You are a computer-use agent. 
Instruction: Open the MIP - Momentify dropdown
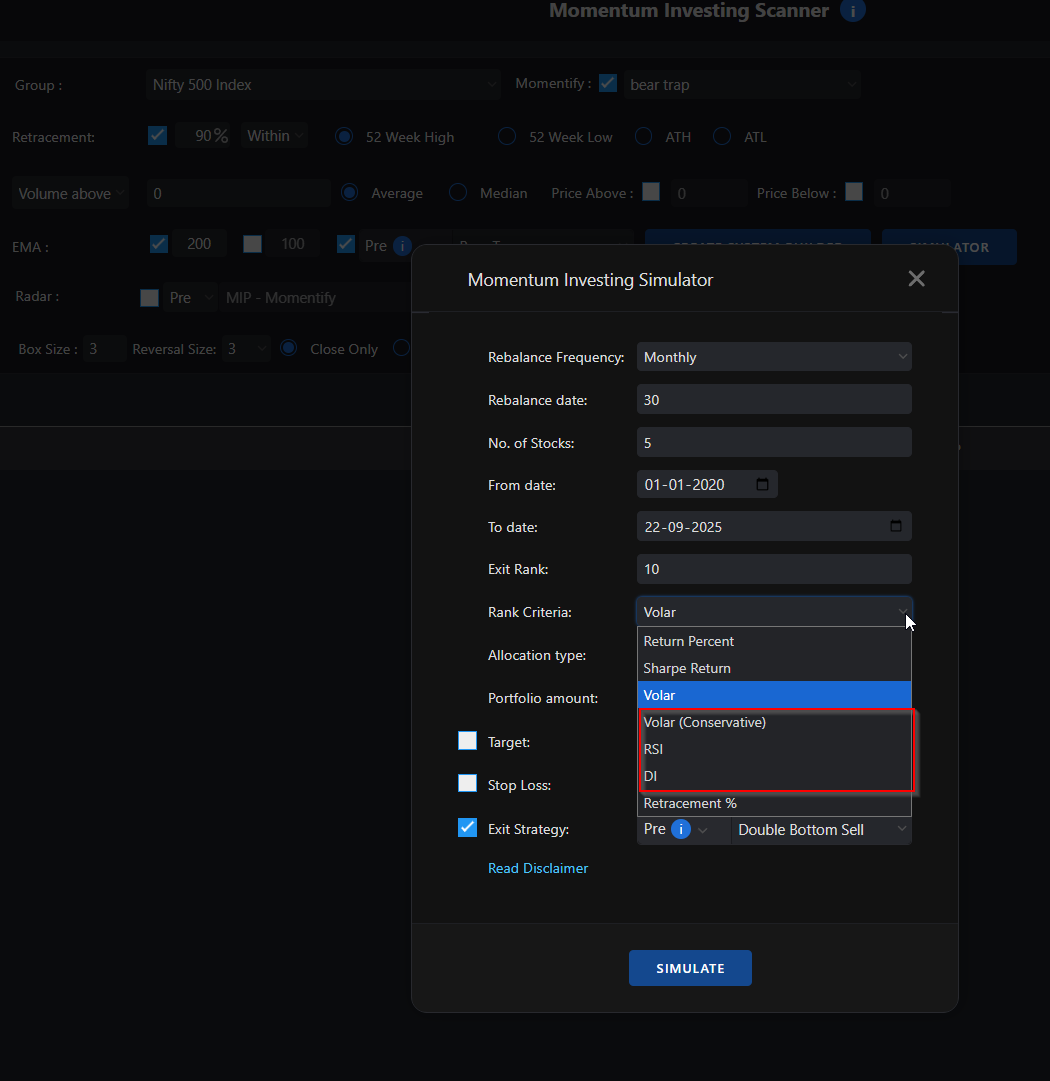[316, 298]
